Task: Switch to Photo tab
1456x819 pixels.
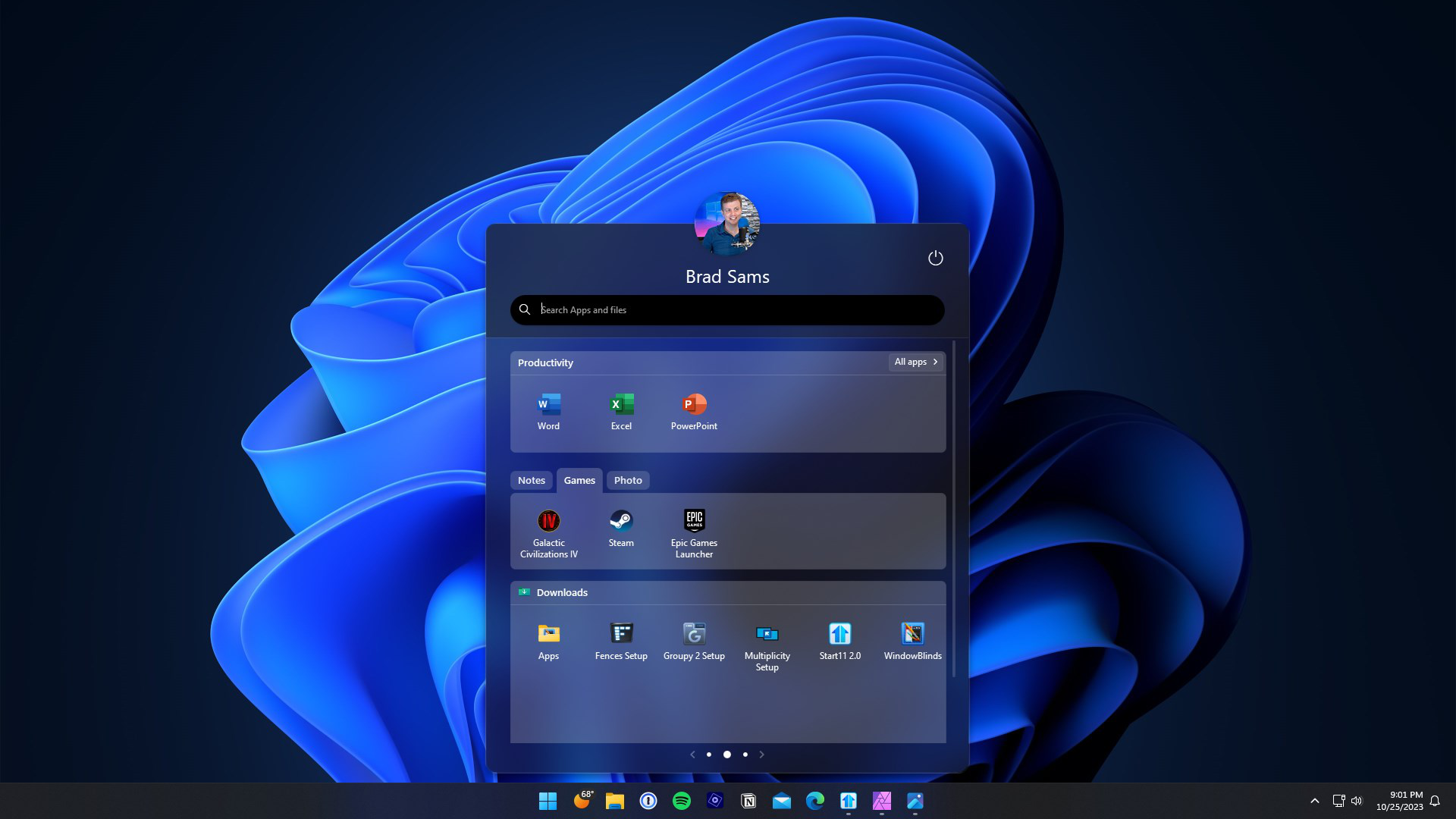Action: [627, 480]
